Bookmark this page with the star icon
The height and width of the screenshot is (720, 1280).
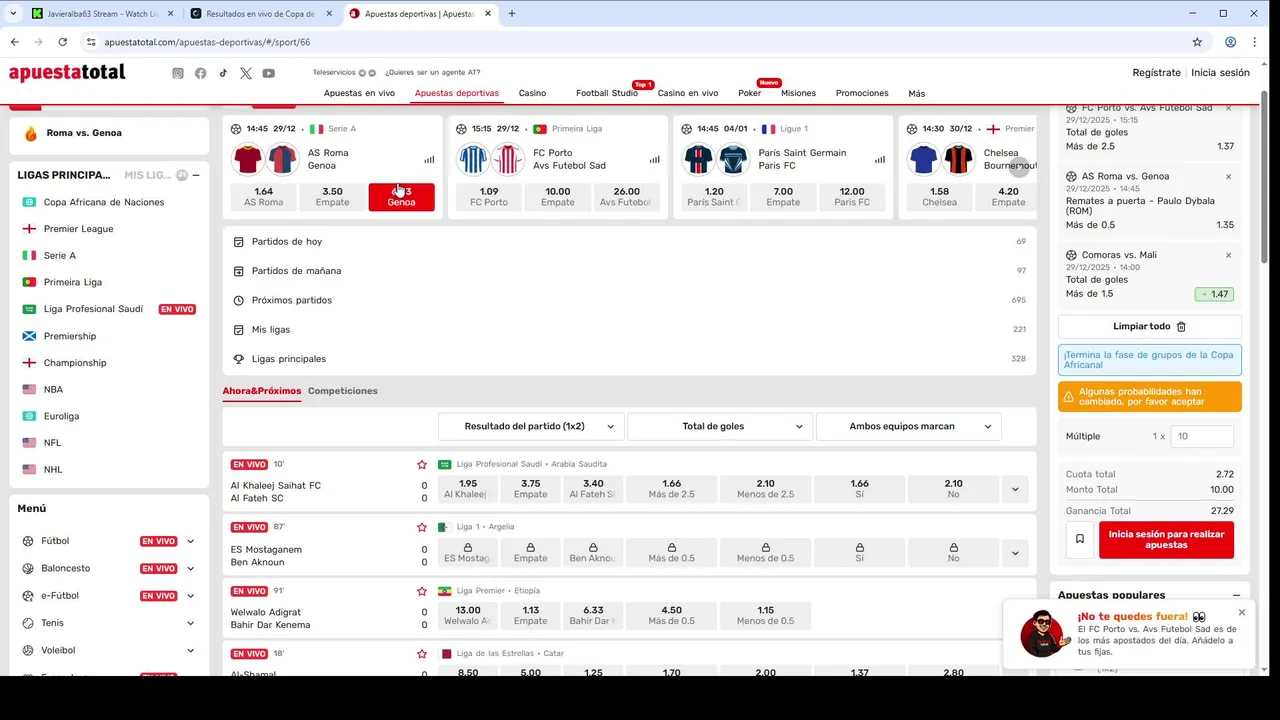[1197, 42]
